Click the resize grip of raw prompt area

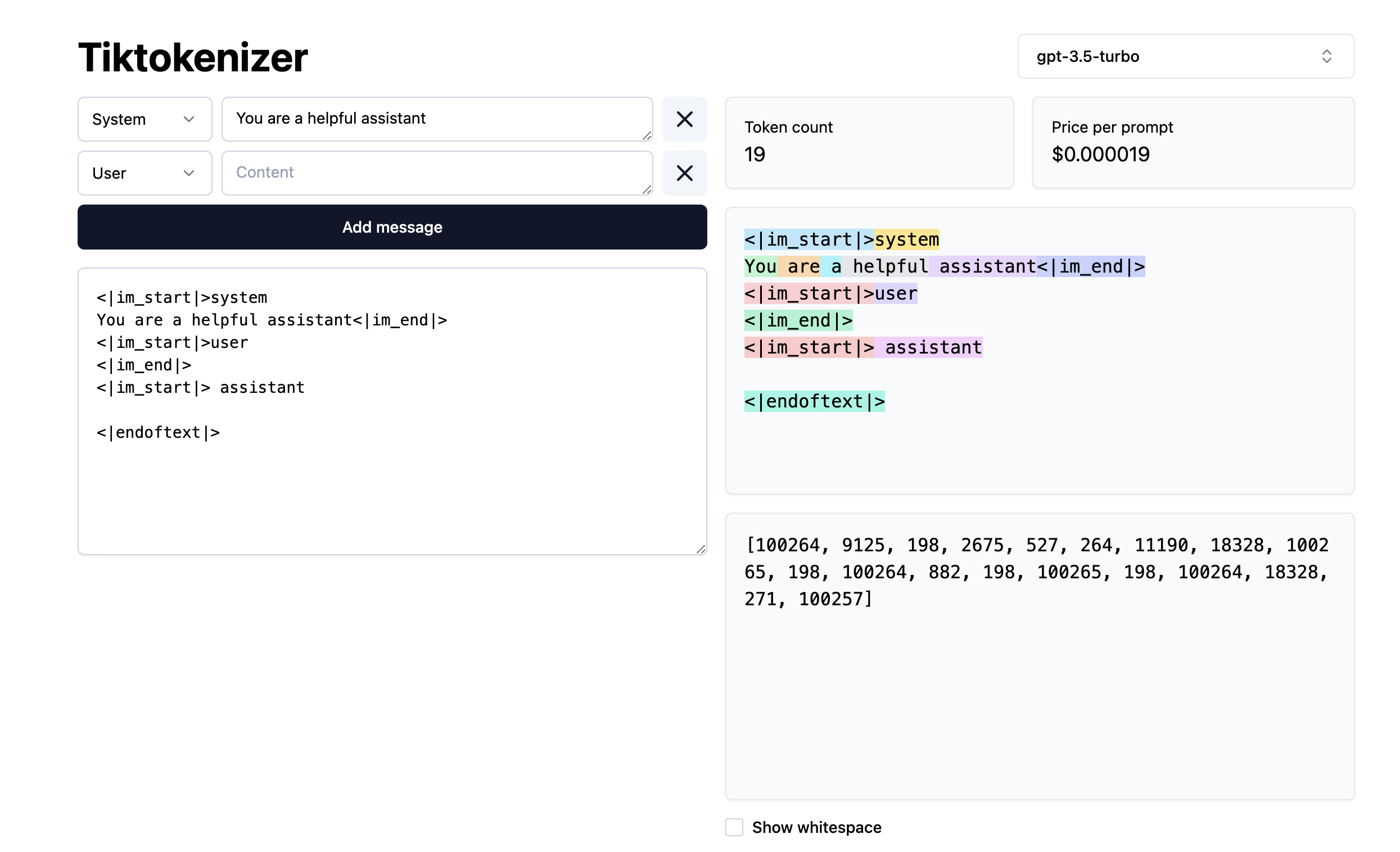point(701,549)
